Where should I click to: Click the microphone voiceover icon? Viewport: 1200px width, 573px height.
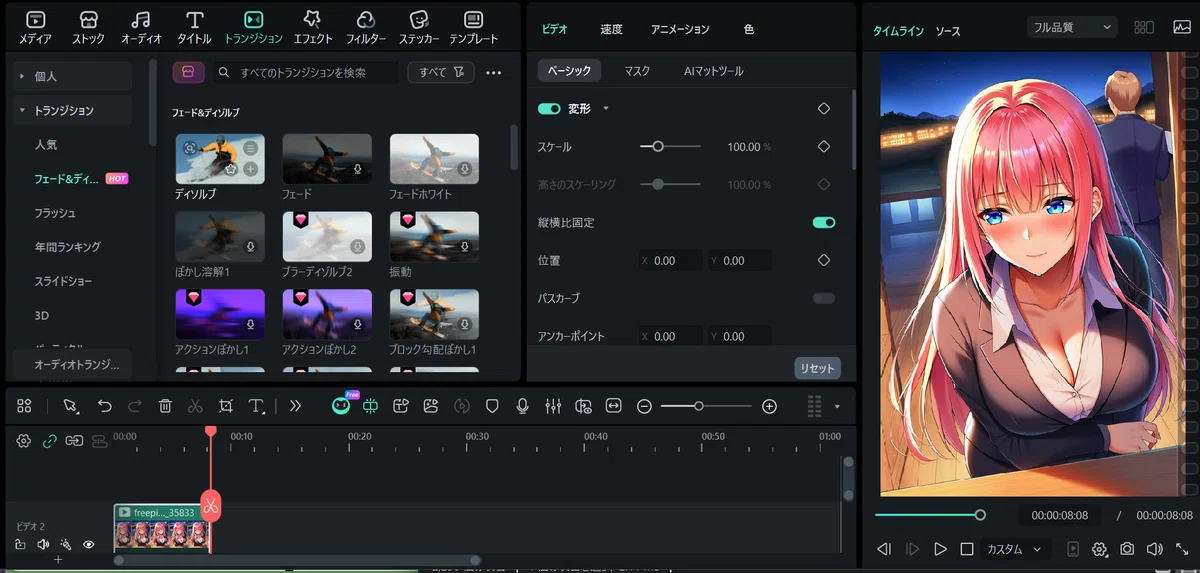tap(522, 406)
